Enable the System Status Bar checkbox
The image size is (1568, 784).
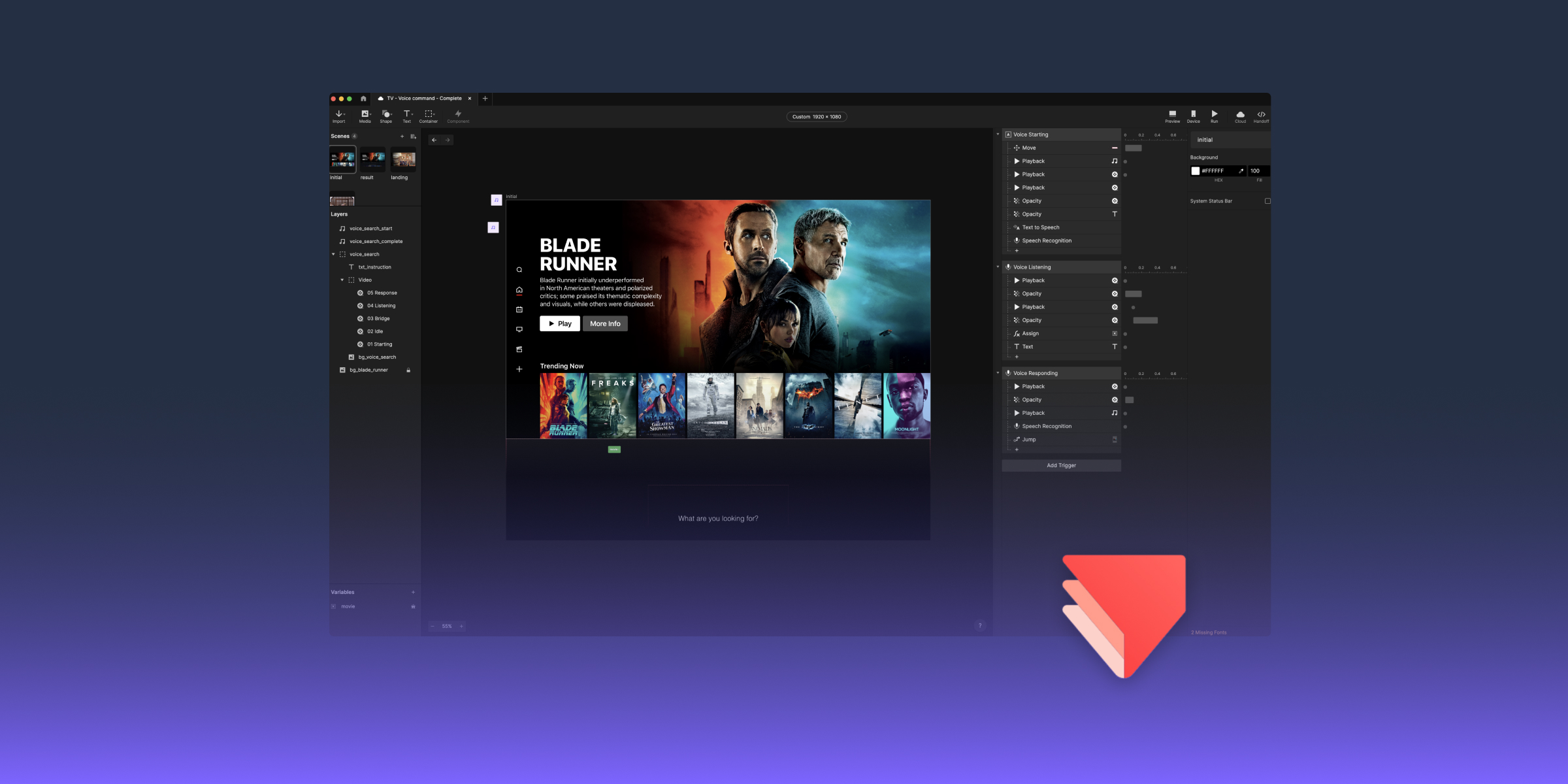pyautogui.click(x=1267, y=201)
